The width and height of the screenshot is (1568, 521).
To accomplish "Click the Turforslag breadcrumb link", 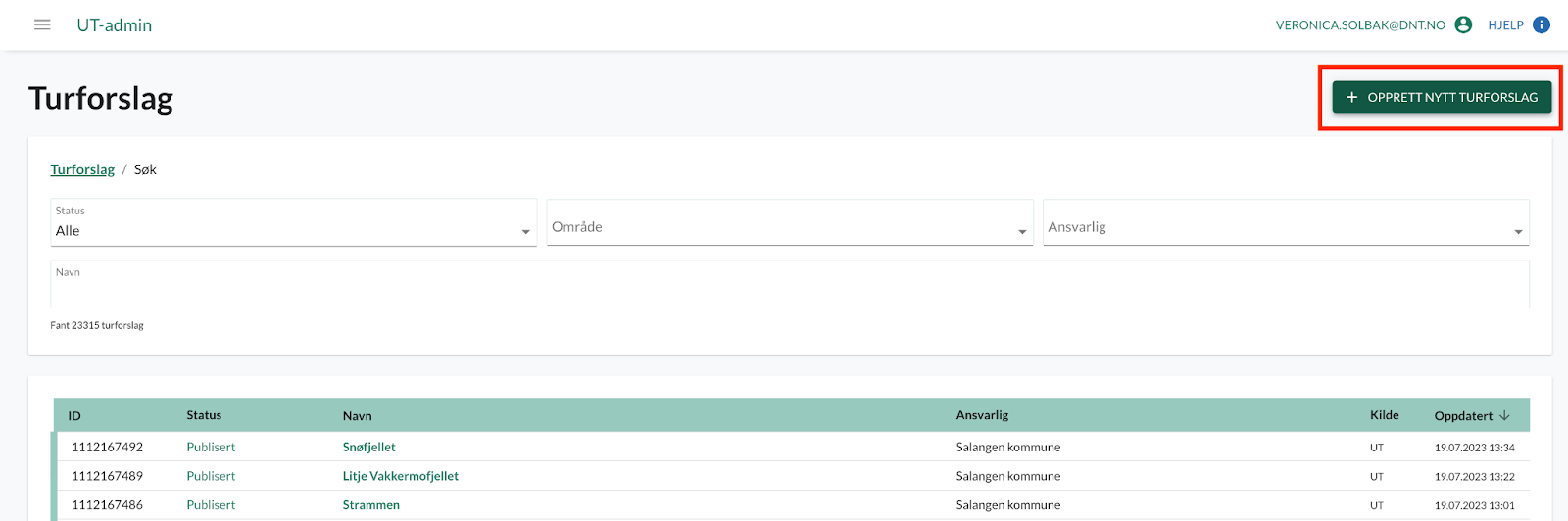I will pos(82,169).
